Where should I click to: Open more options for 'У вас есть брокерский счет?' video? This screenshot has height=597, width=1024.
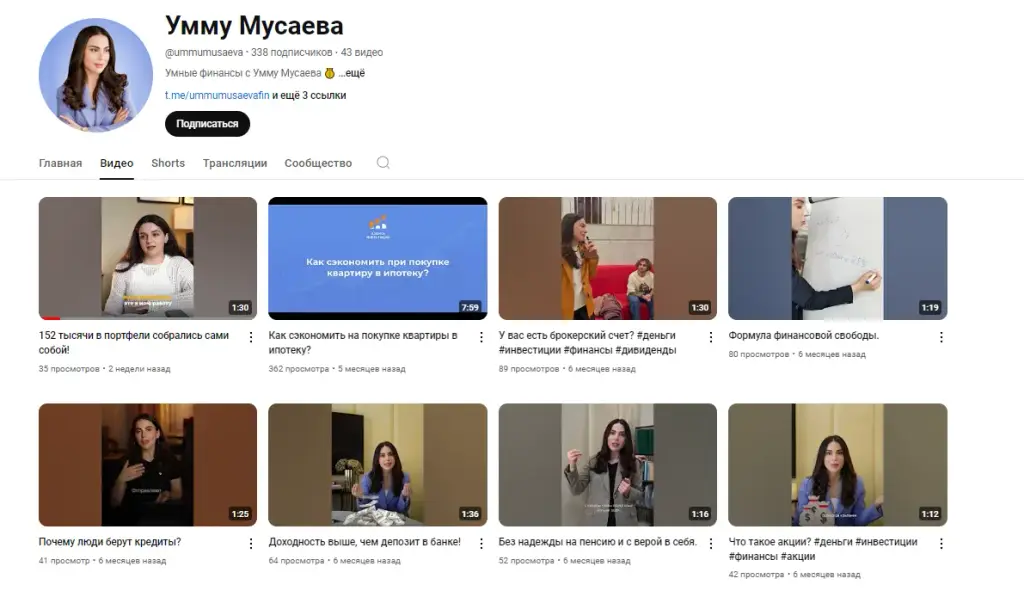click(x=711, y=337)
